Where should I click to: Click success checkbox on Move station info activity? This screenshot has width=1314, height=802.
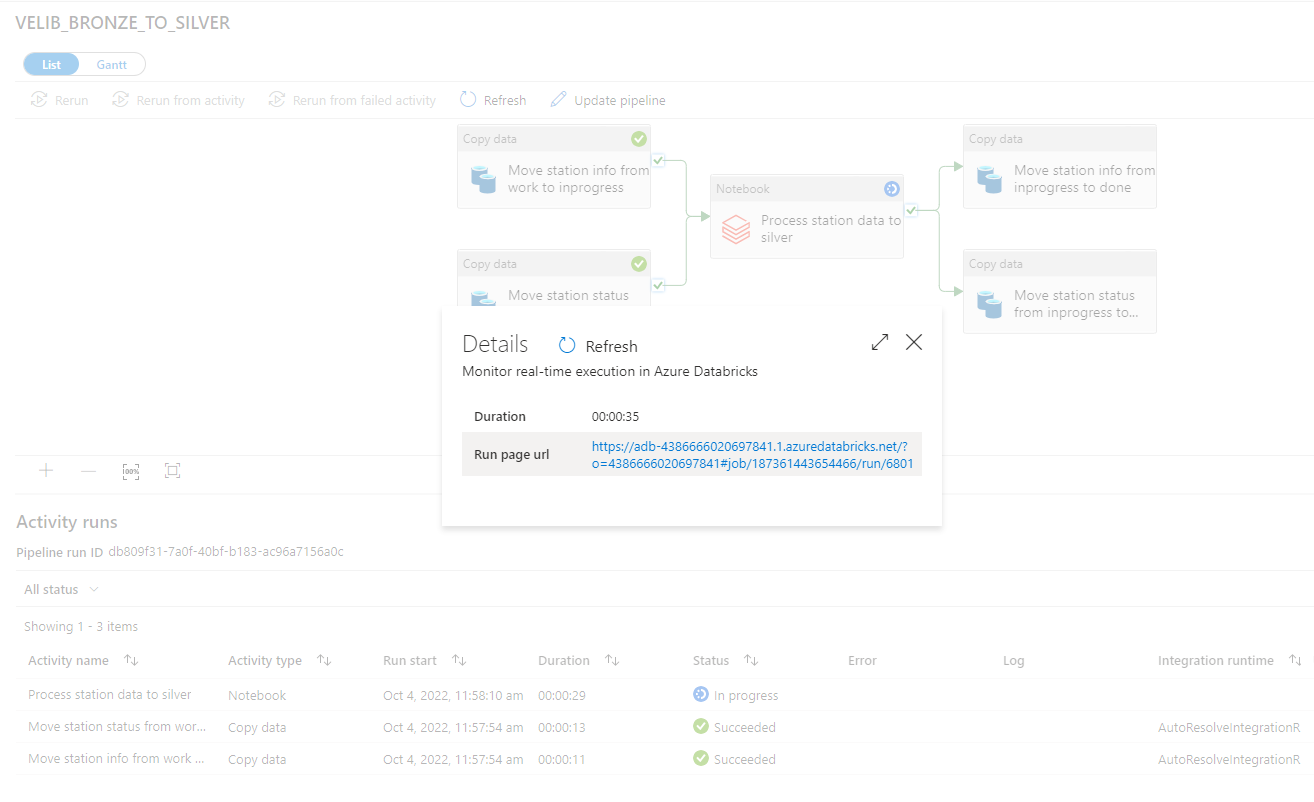coord(658,160)
